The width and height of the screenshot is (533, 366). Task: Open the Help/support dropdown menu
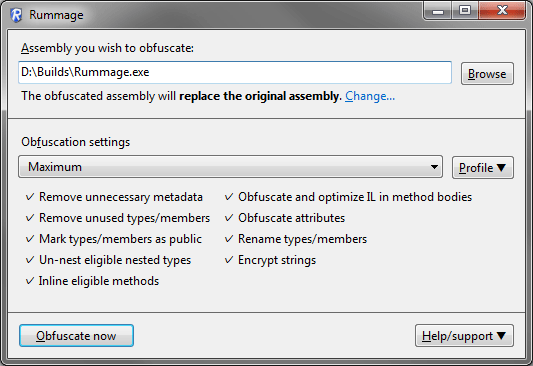[464, 336]
